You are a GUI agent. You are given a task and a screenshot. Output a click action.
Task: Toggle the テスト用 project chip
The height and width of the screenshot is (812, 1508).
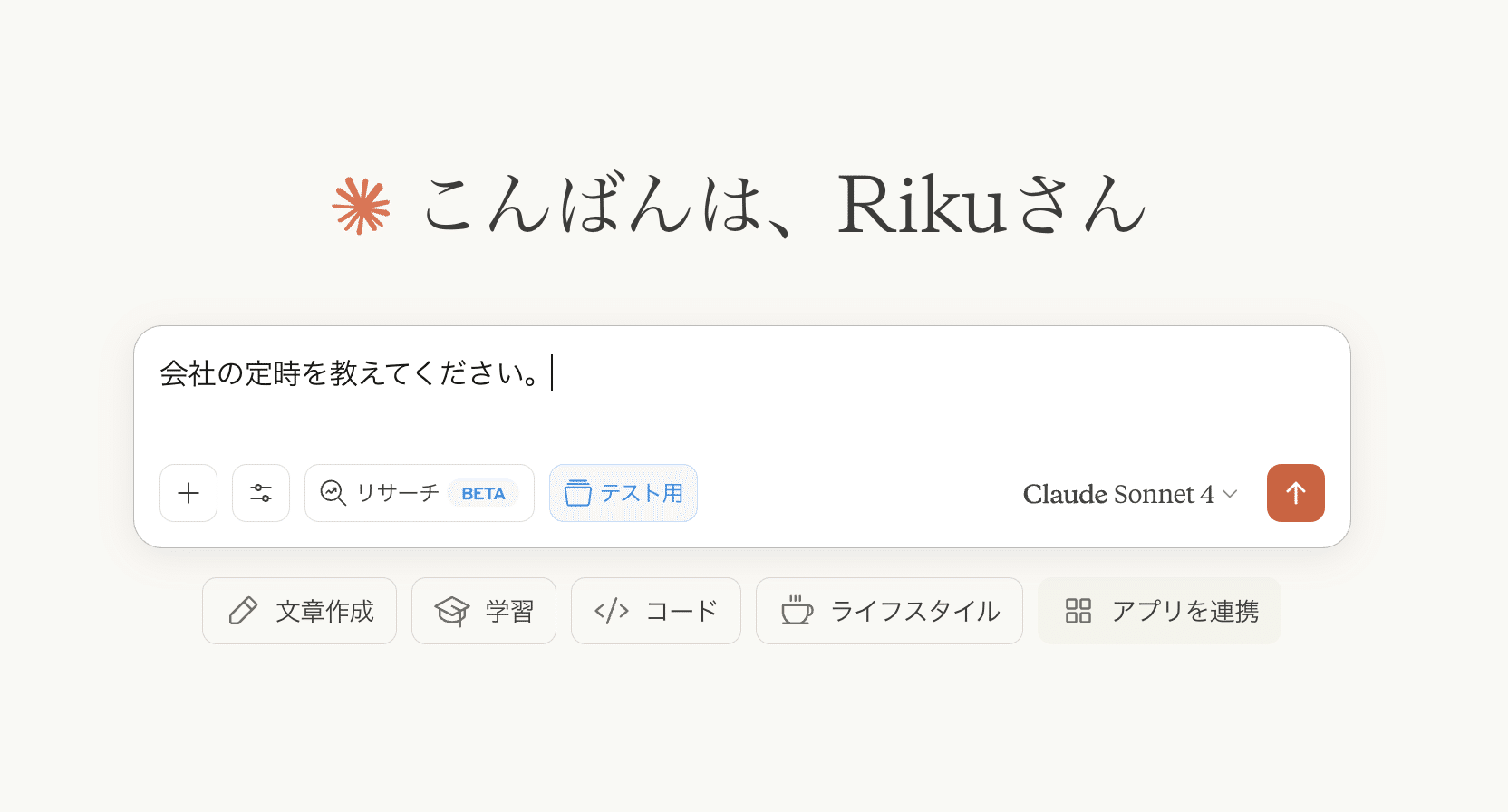623,493
